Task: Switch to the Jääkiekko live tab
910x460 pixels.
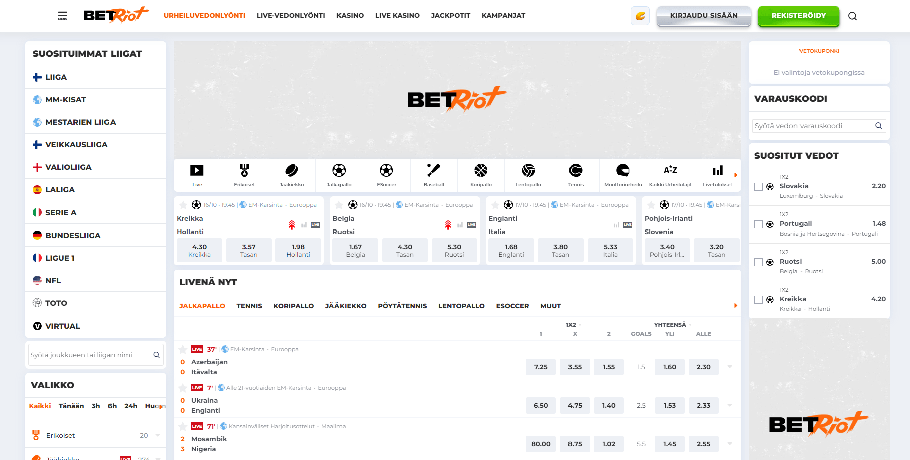Action: [345, 305]
